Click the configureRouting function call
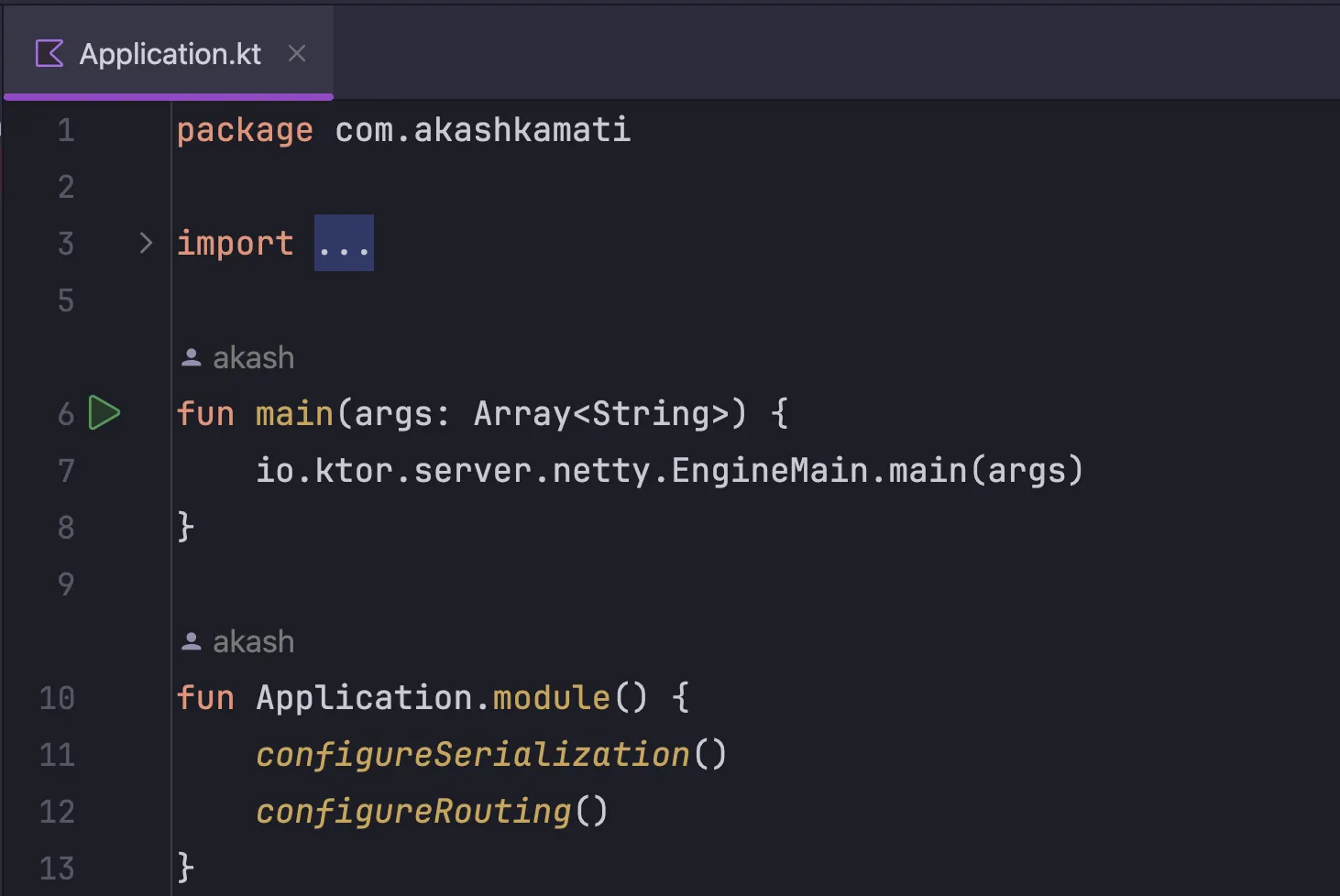 [412, 811]
